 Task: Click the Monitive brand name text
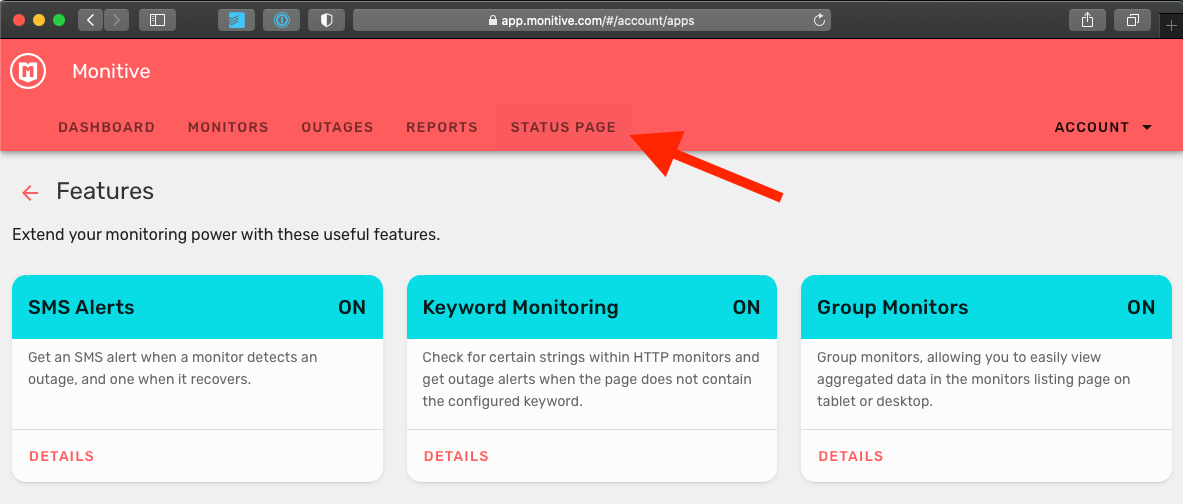click(x=111, y=72)
